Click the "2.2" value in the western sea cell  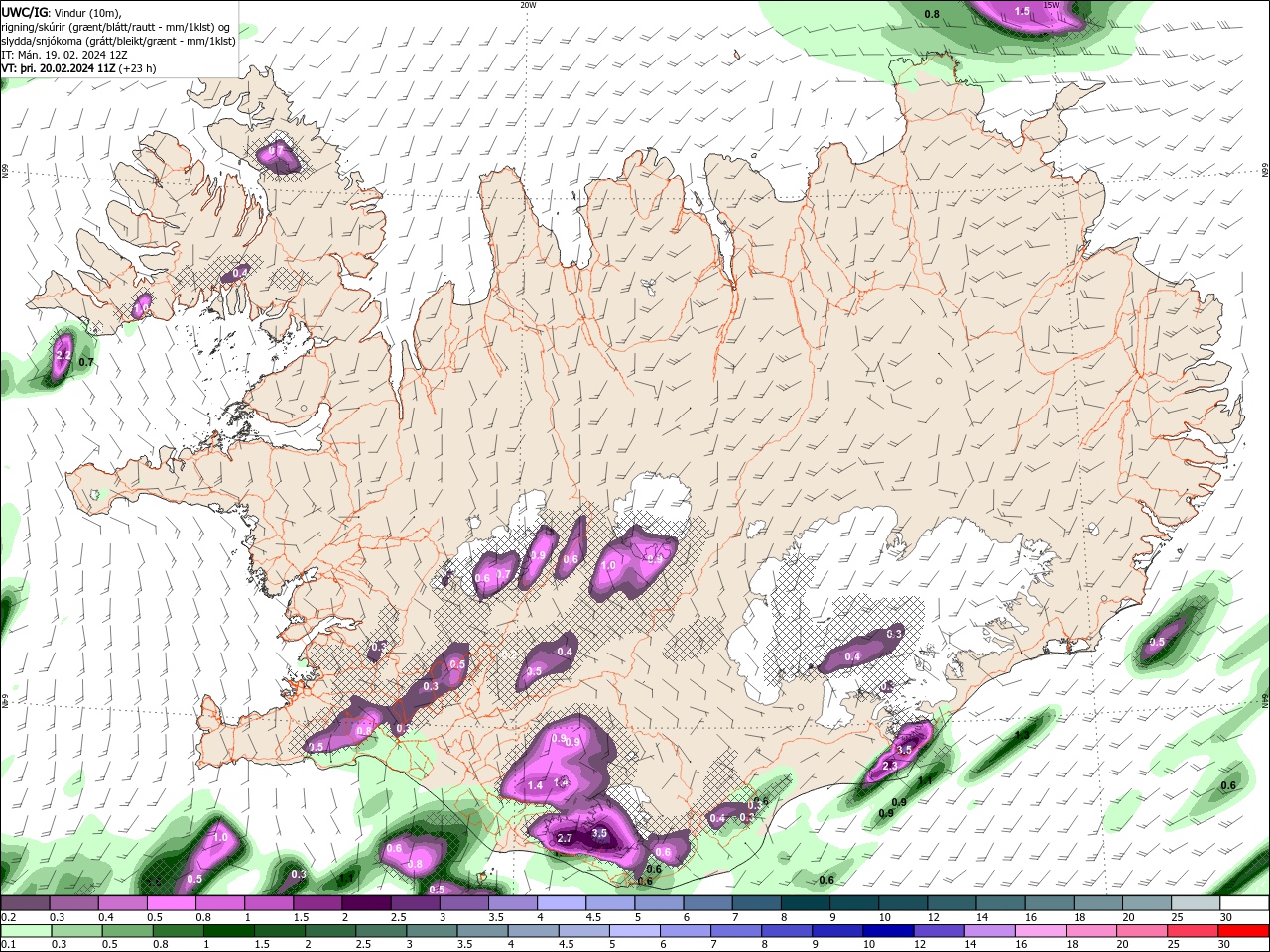click(x=63, y=354)
